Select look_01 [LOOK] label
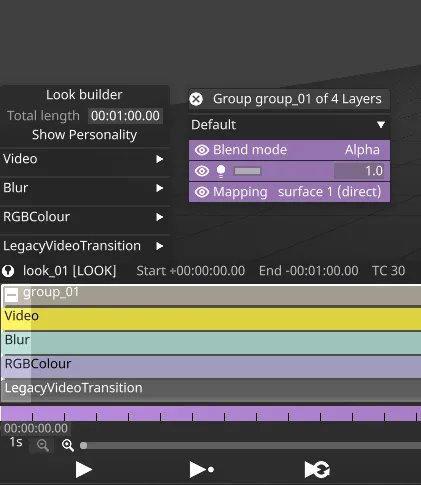Image resolution: width=421 pixels, height=485 pixels. point(69,271)
